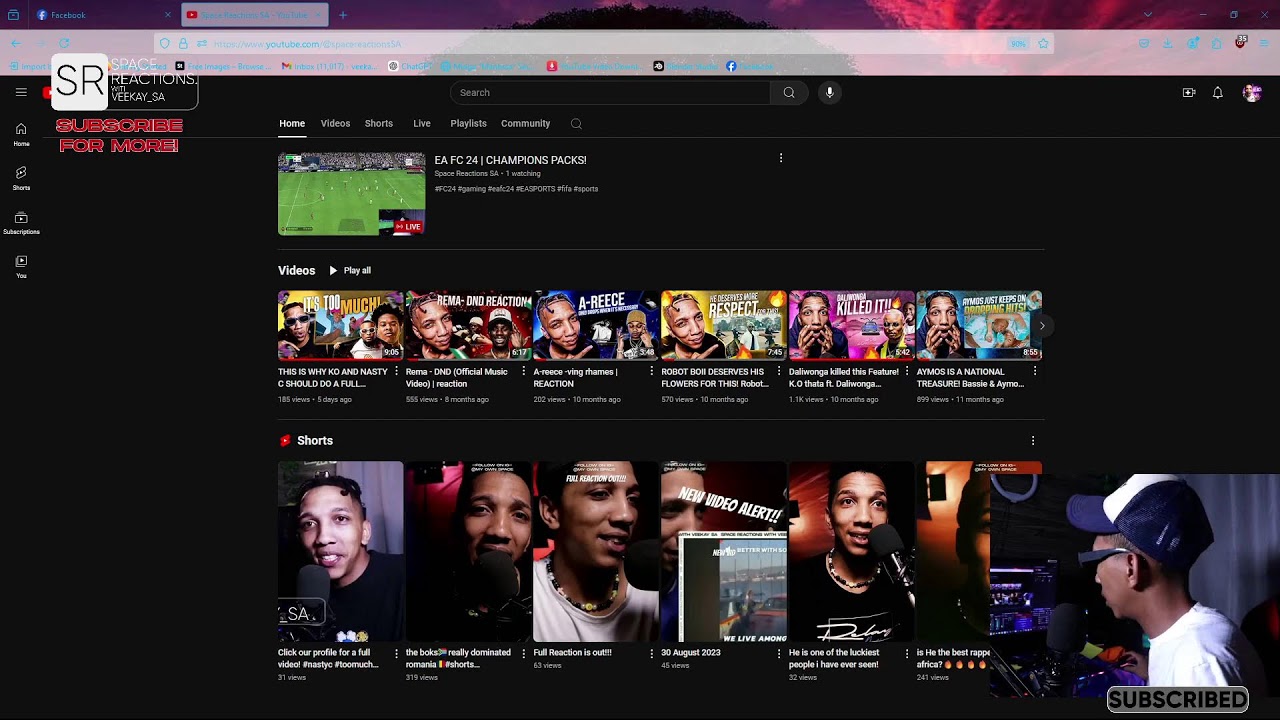The width and height of the screenshot is (1280, 720).
Task: Open the browser application menu
Action: click(1265, 44)
